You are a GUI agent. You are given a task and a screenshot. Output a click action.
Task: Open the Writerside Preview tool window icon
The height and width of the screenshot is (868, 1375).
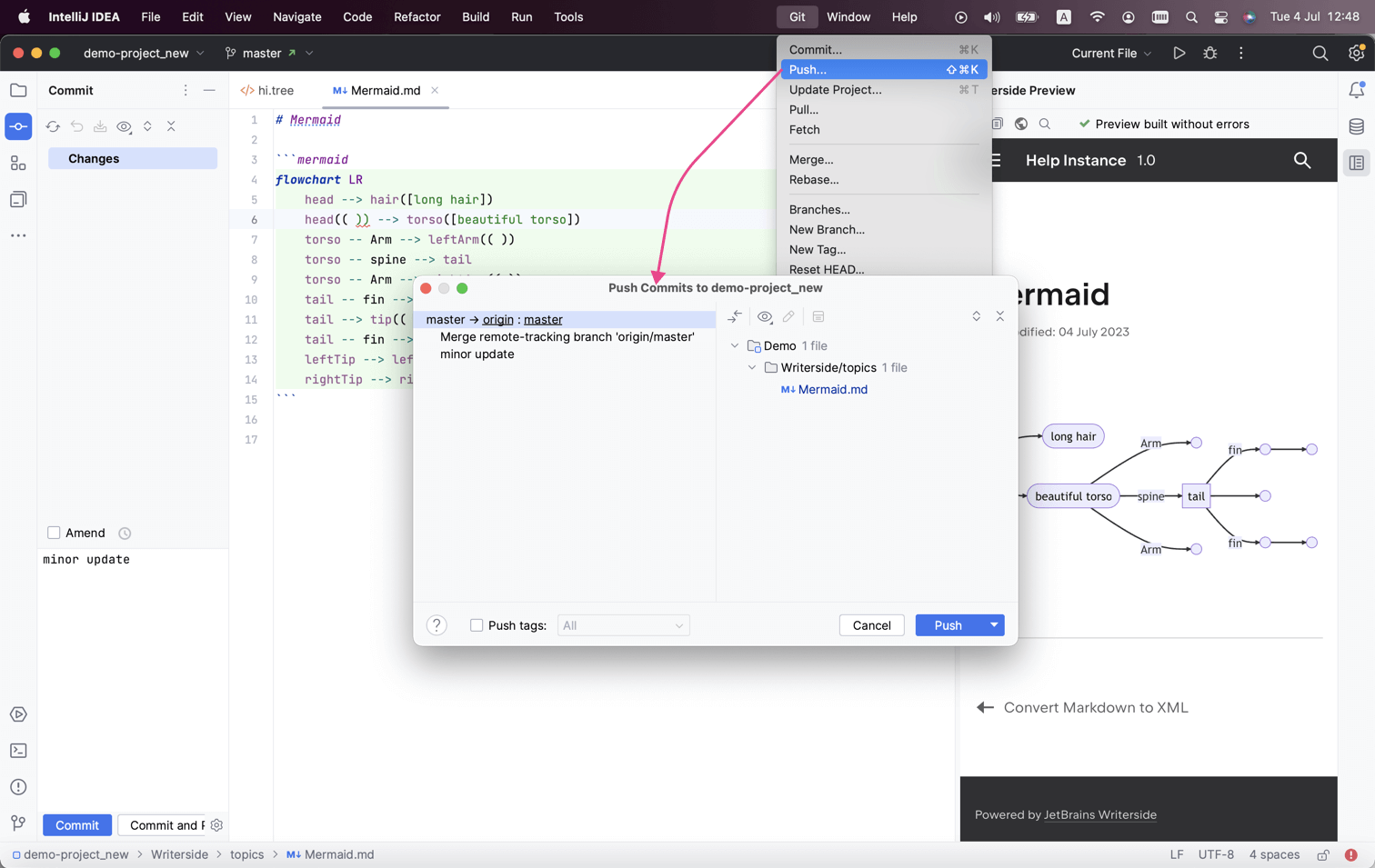coord(1357,163)
